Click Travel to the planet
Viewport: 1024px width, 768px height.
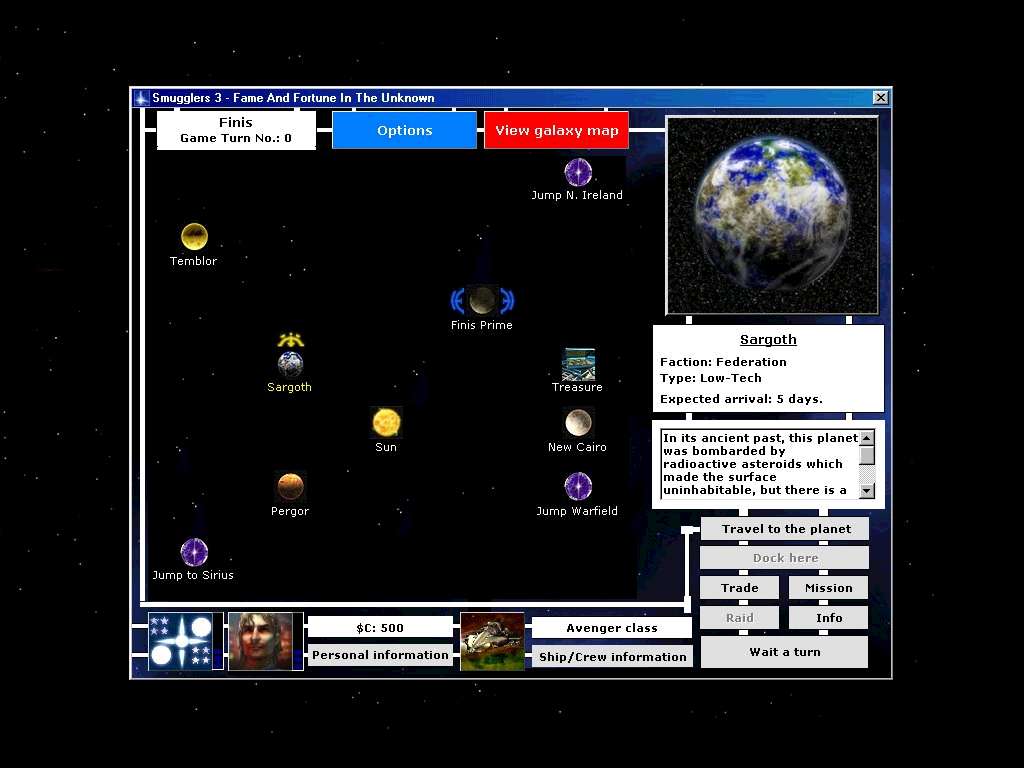click(x=785, y=529)
